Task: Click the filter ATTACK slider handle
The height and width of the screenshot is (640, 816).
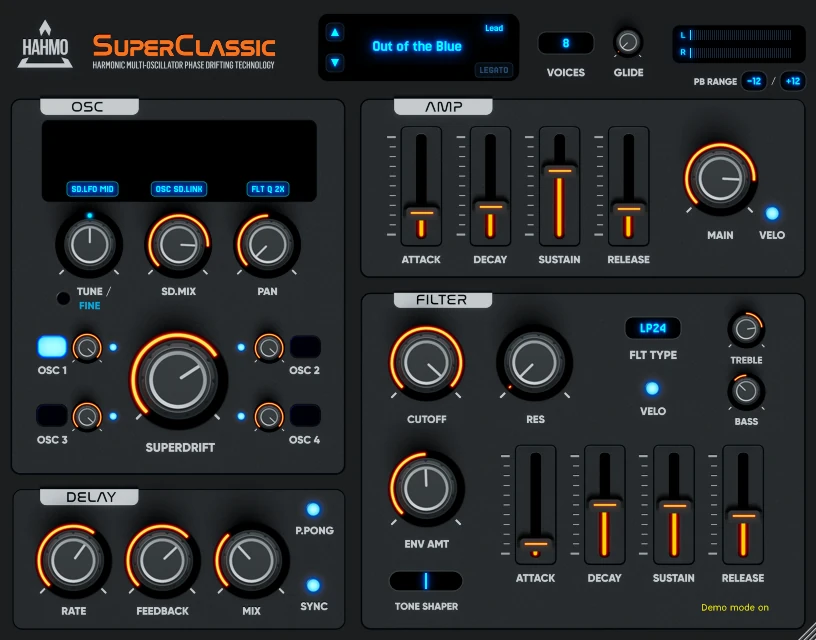Action: click(x=536, y=544)
